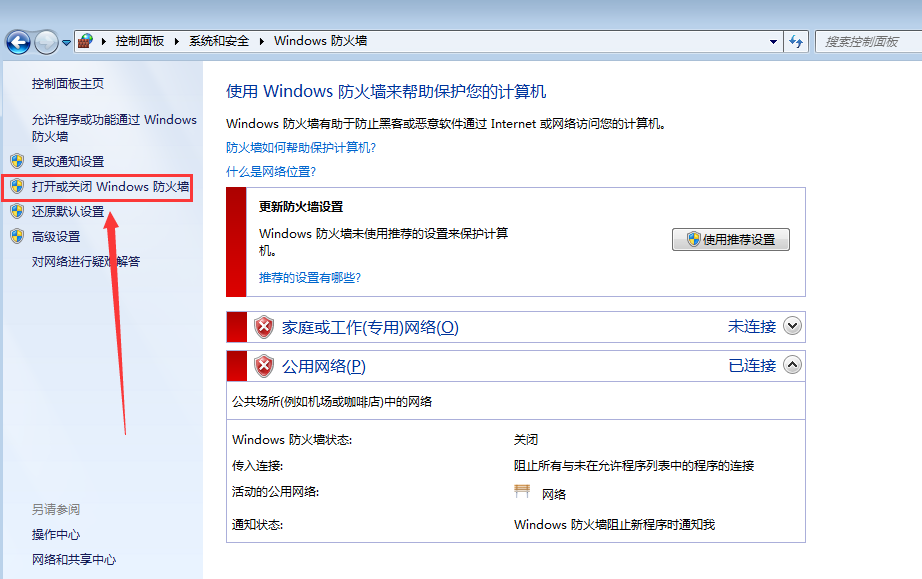Expand arrow after the address bar icon

pyautogui.click(x=104, y=41)
